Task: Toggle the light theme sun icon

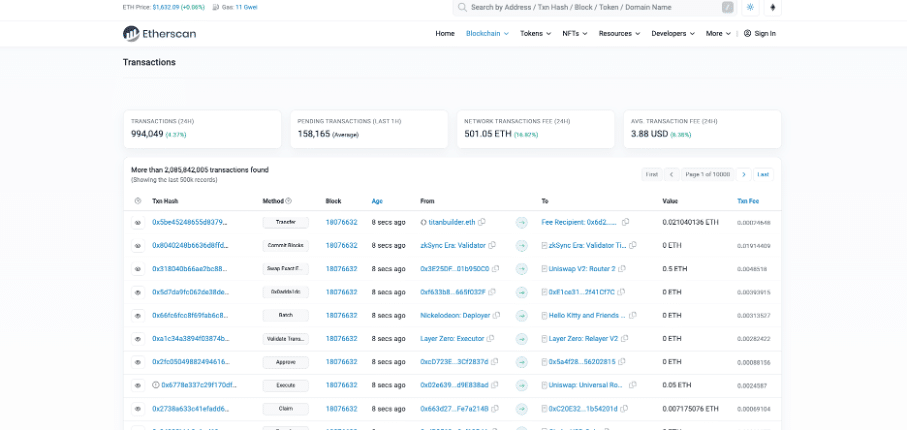Action: click(750, 8)
